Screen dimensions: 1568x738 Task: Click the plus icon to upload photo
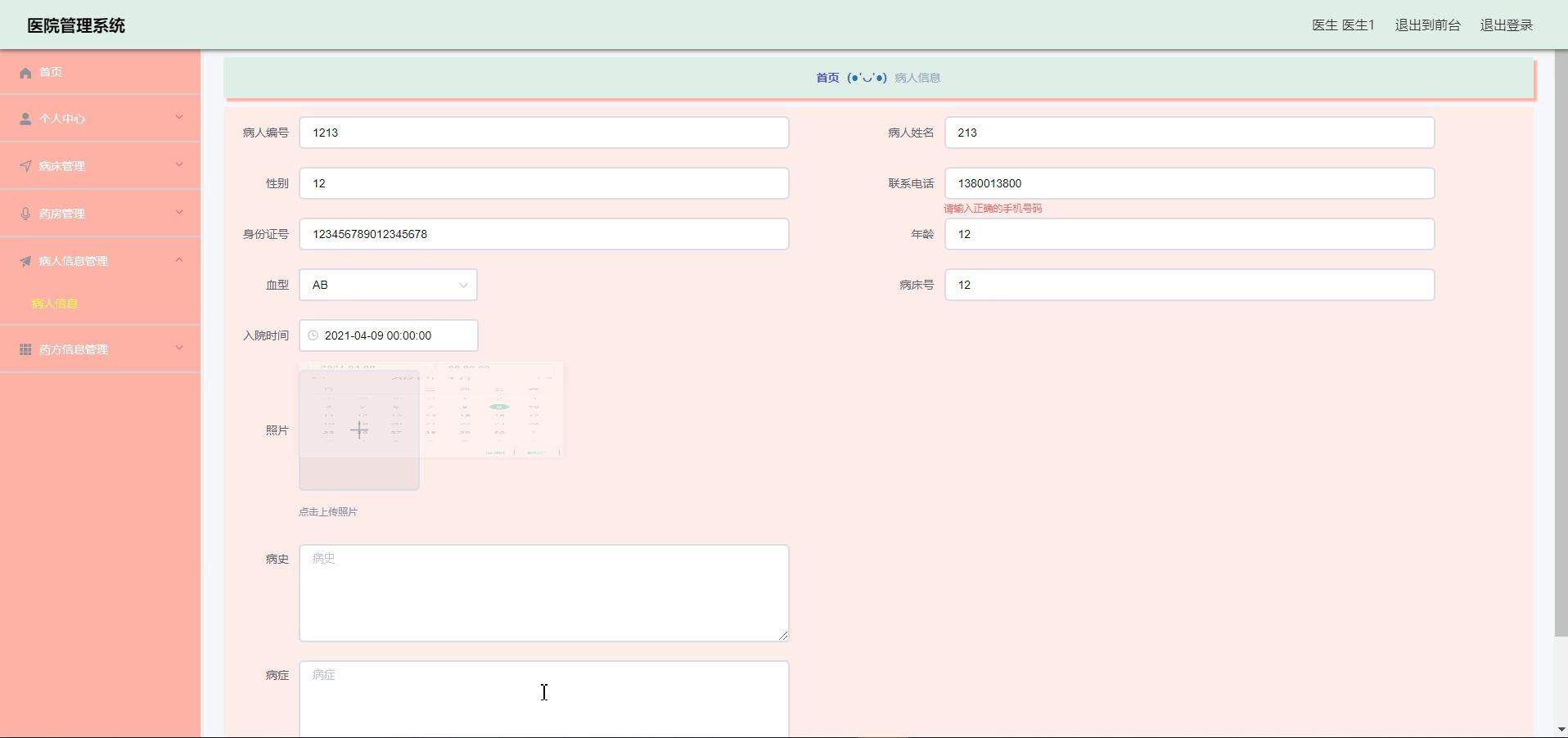click(359, 430)
